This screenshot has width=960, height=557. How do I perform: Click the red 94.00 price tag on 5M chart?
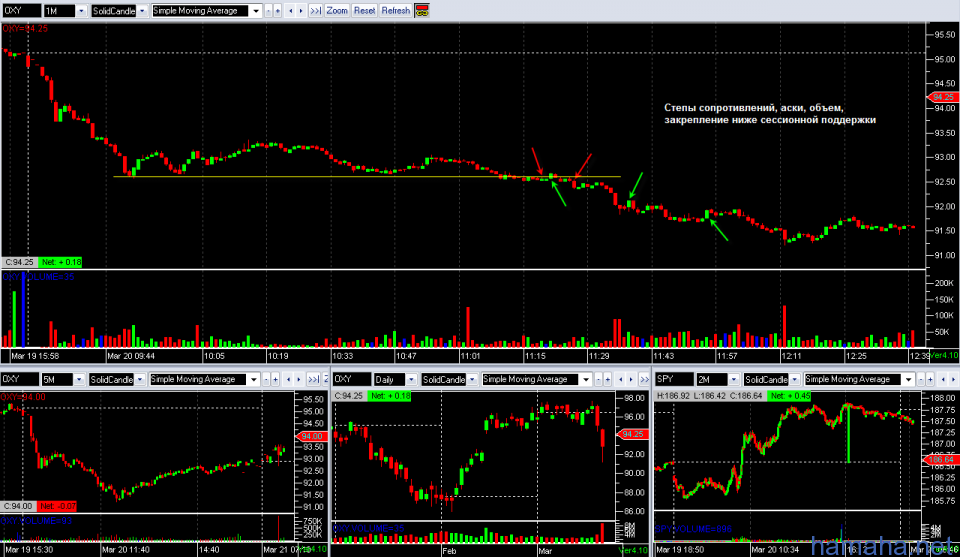point(312,436)
